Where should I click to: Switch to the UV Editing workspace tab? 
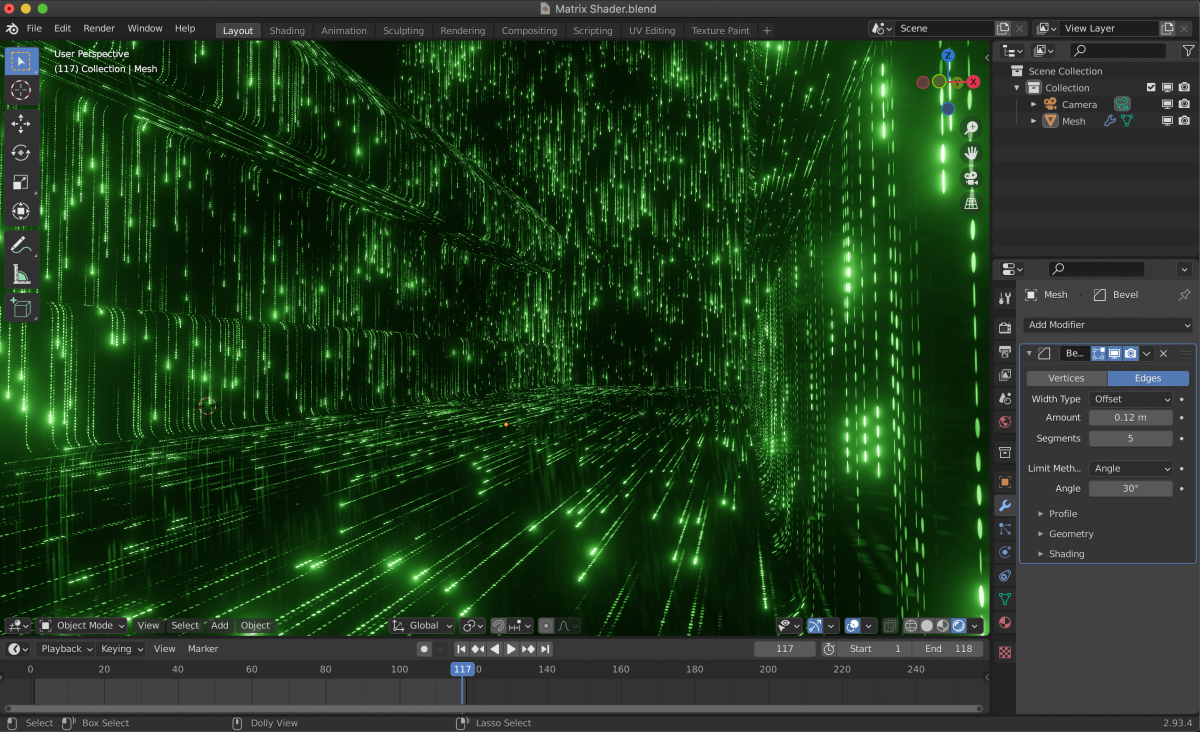[651, 31]
